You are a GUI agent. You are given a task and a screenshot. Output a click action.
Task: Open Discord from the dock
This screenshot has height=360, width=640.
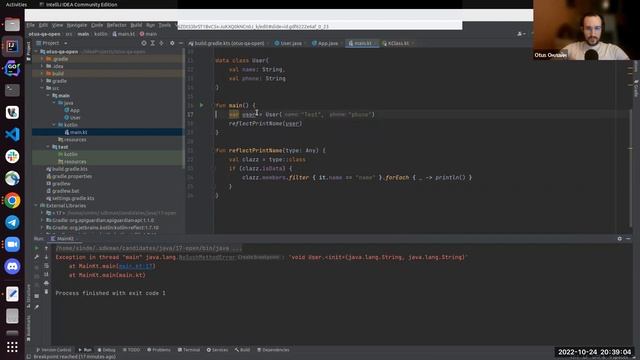tap(12, 267)
